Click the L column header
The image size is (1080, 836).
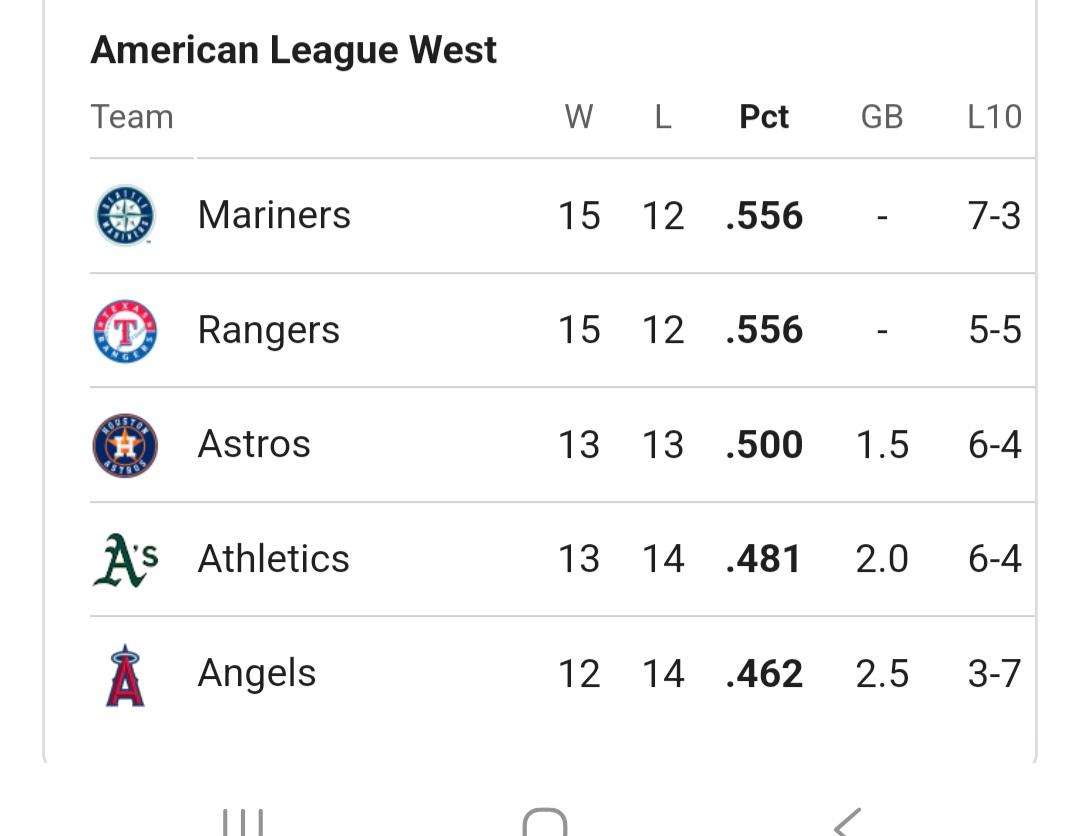click(x=663, y=116)
